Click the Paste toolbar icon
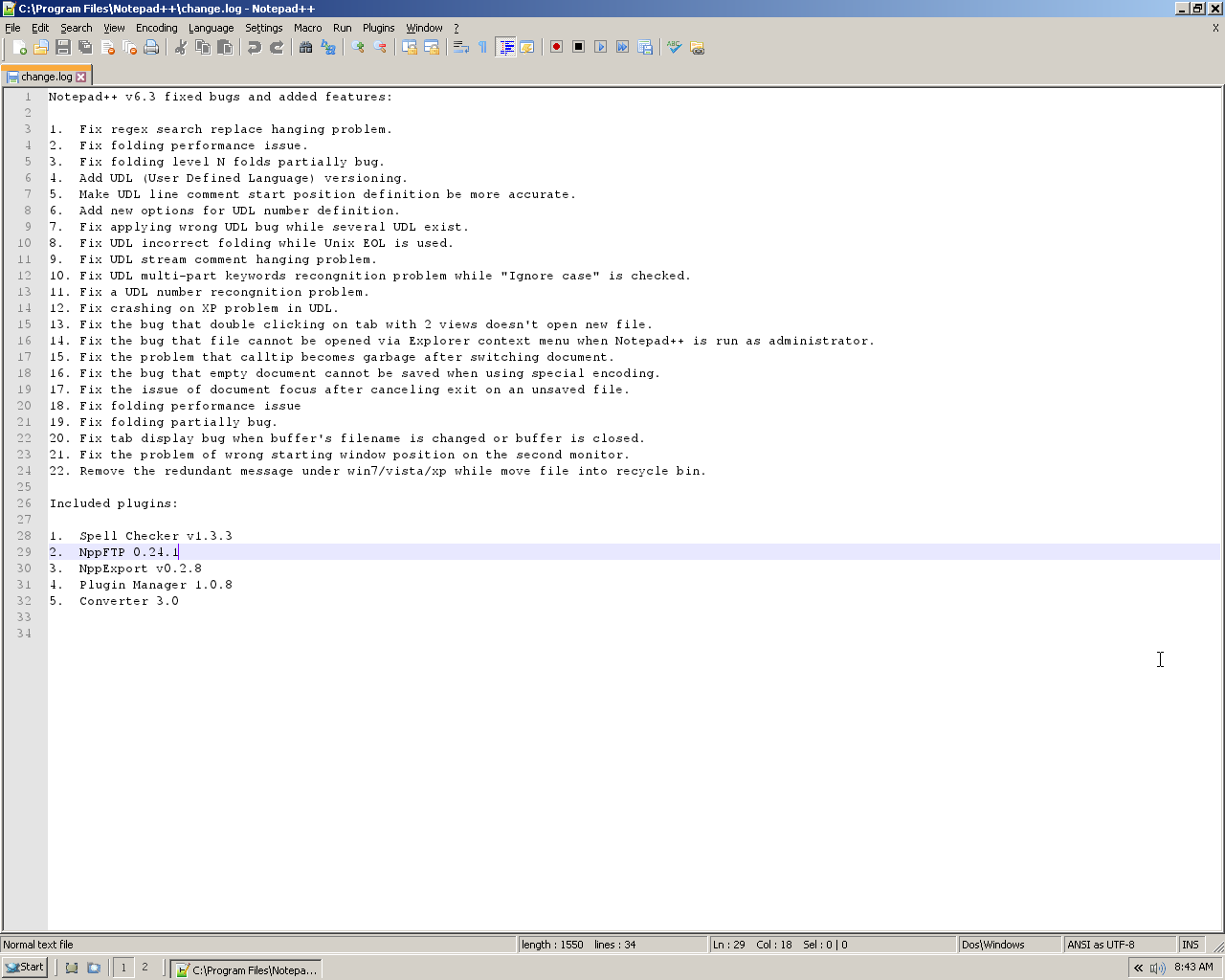The height and width of the screenshot is (980, 1225). [225, 47]
